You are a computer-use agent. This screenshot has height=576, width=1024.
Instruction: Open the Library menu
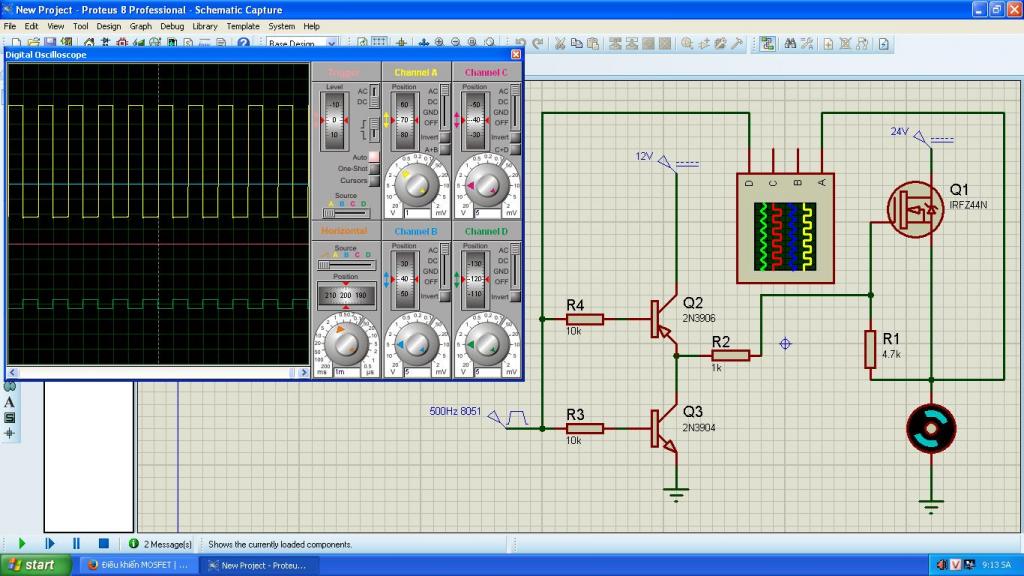pyautogui.click(x=205, y=26)
